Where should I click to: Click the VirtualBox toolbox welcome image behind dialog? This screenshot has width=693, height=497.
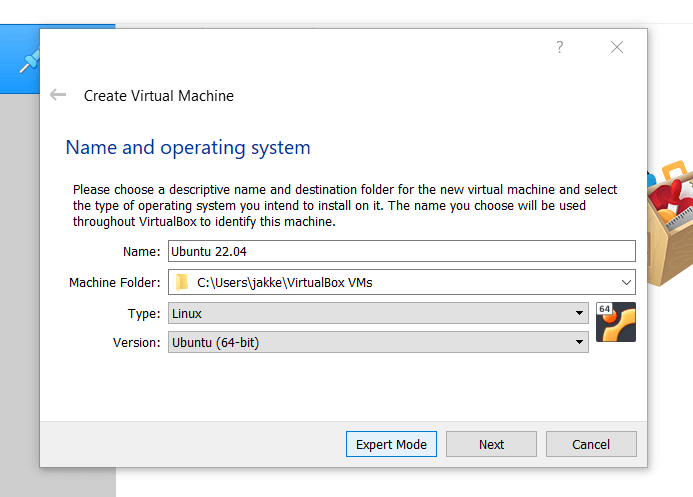point(670,223)
